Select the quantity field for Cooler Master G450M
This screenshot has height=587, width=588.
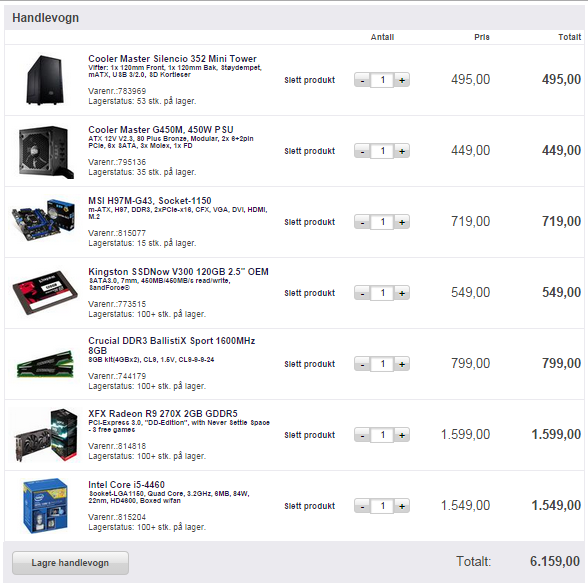tap(382, 151)
